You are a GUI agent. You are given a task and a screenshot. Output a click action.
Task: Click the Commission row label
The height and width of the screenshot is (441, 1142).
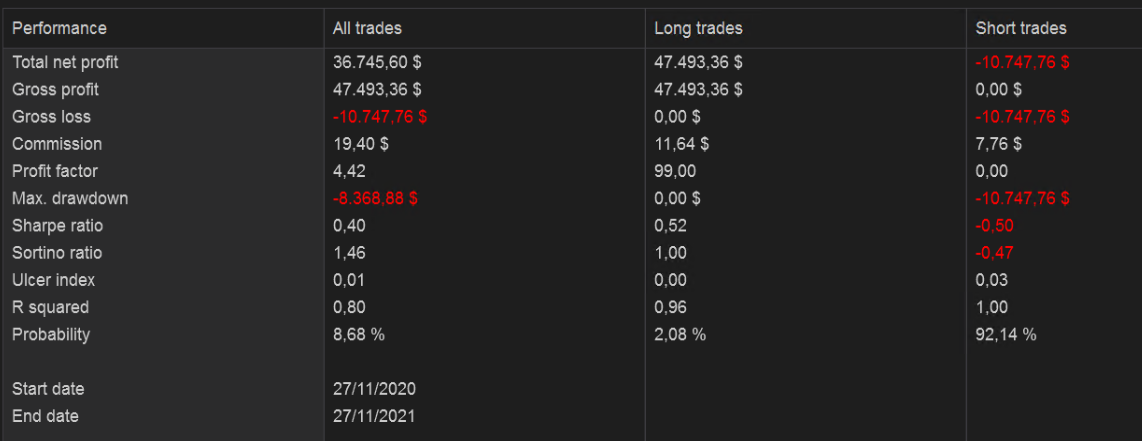(x=57, y=144)
